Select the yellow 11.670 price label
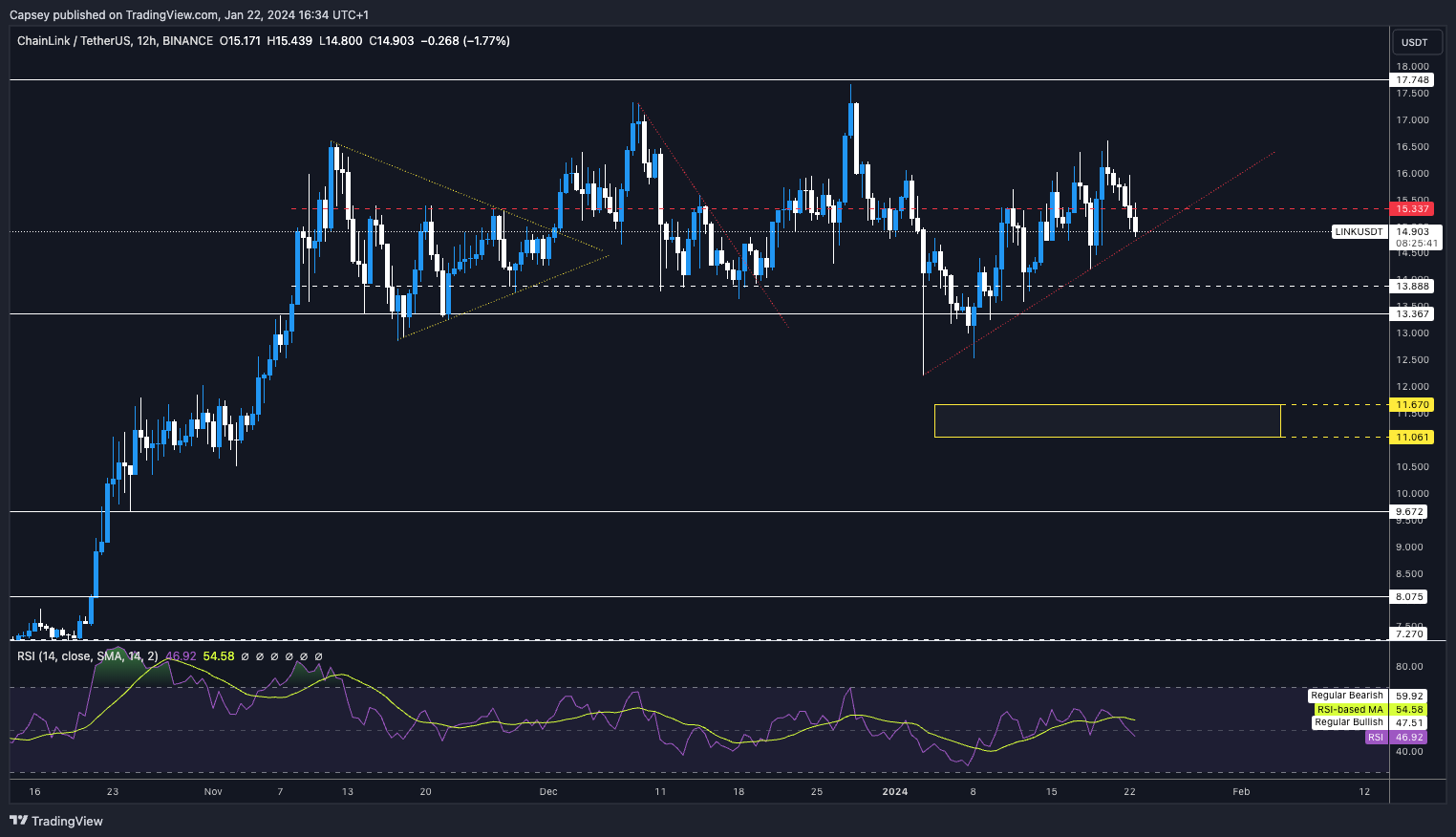 coord(1412,405)
